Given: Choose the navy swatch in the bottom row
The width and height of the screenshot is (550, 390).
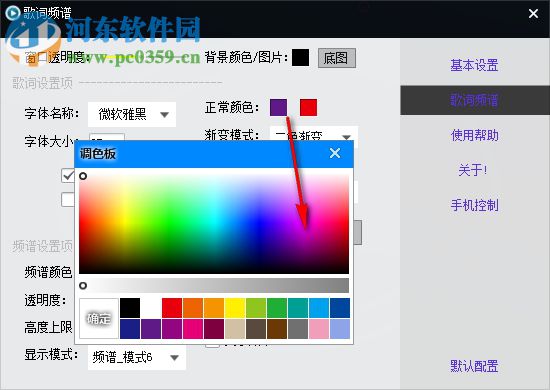Looking at the screenshot, I should coord(130,329).
